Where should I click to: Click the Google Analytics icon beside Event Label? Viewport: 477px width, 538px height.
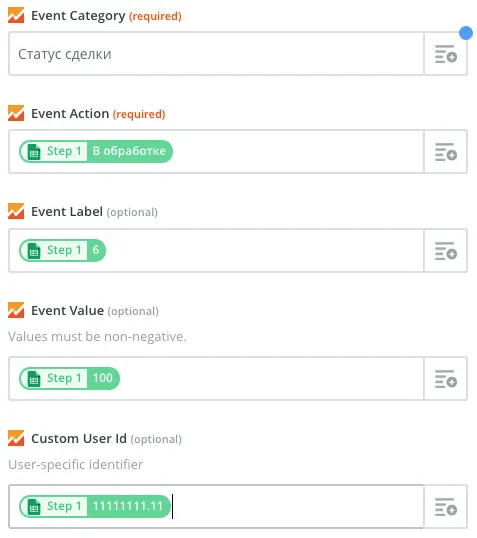[x=16, y=211]
